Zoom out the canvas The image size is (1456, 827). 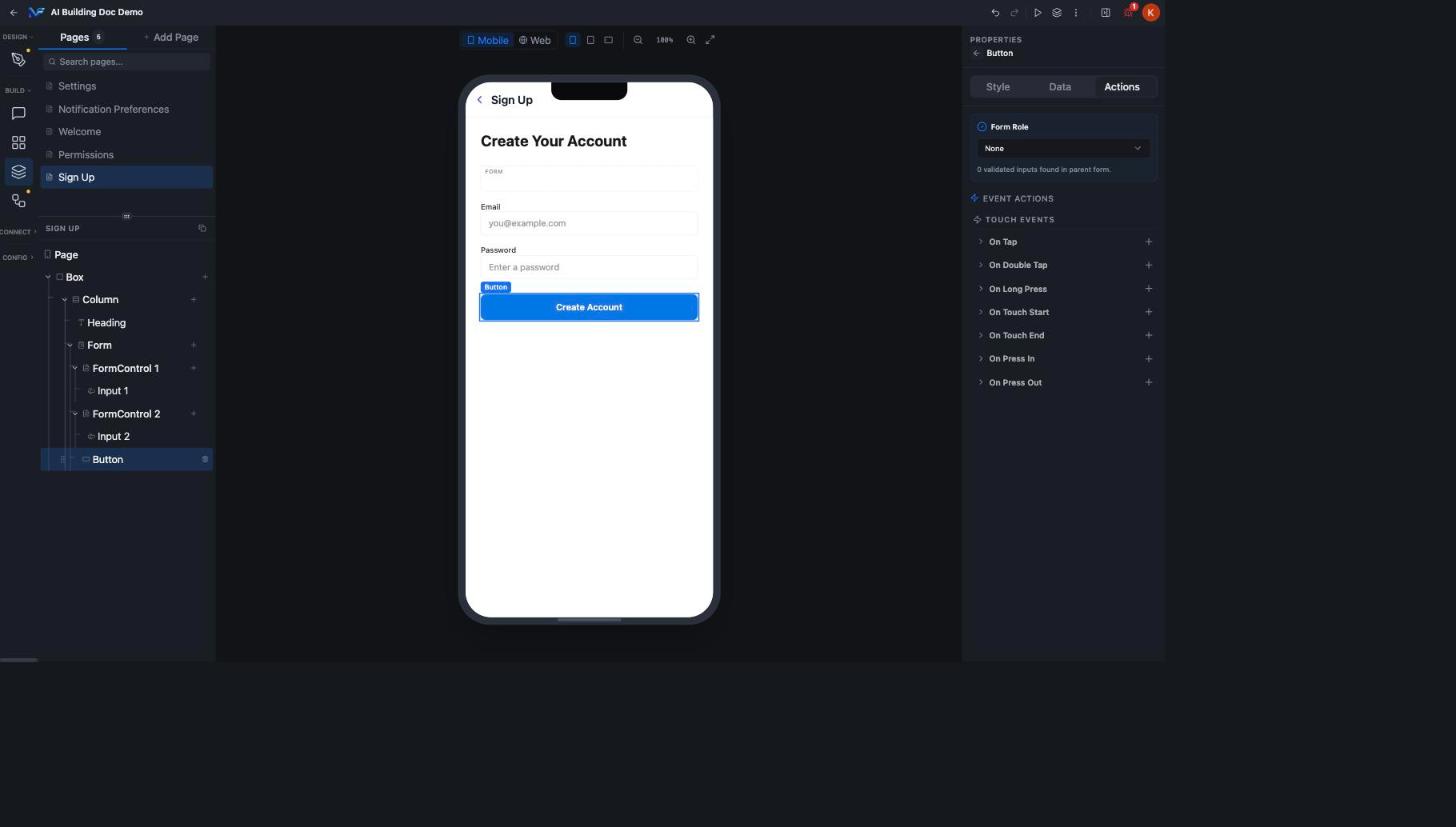[638, 40]
